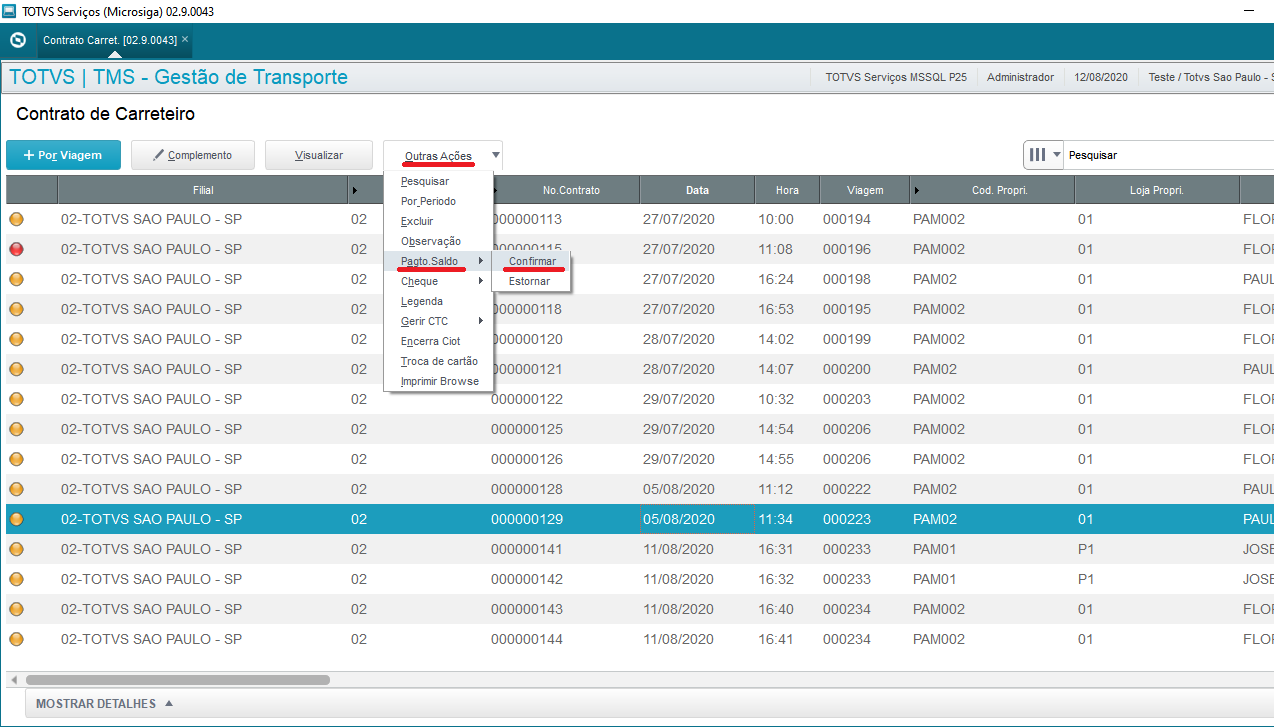
Task: Click TOTVS Serviços MSSQL P25 environment label
Action: pos(896,77)
